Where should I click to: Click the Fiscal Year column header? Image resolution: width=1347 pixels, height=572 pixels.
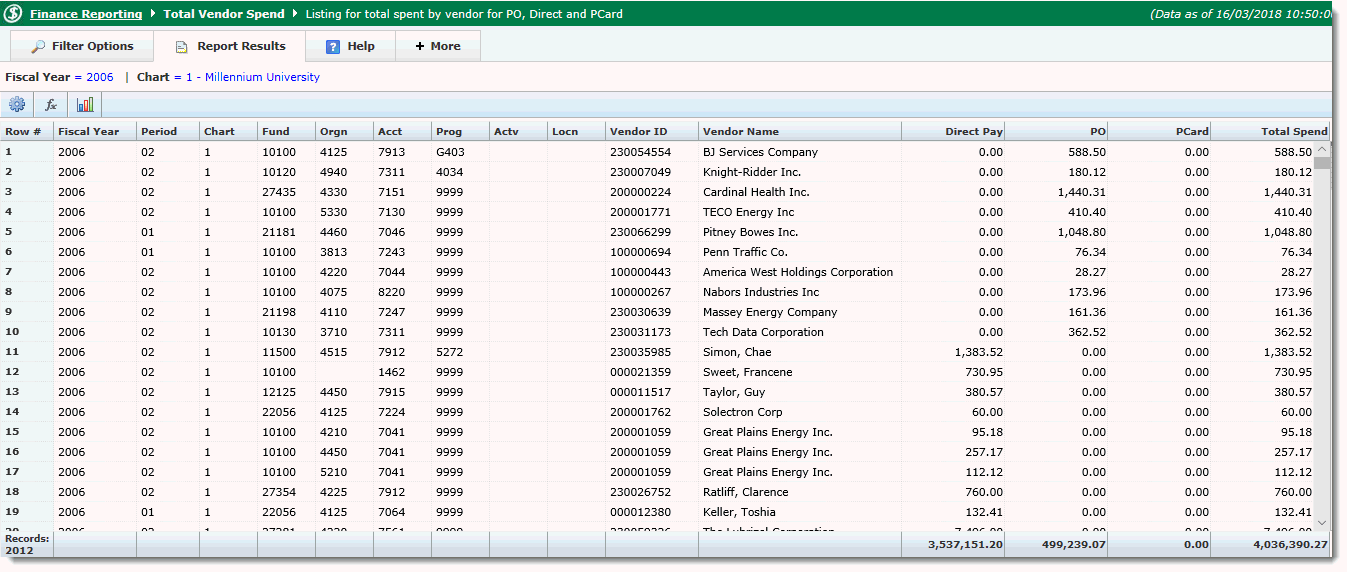[88, 131]
